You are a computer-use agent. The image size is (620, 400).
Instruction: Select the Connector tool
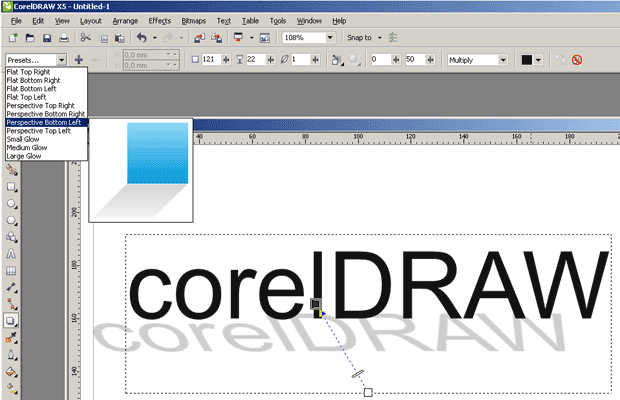coord(11,304)
